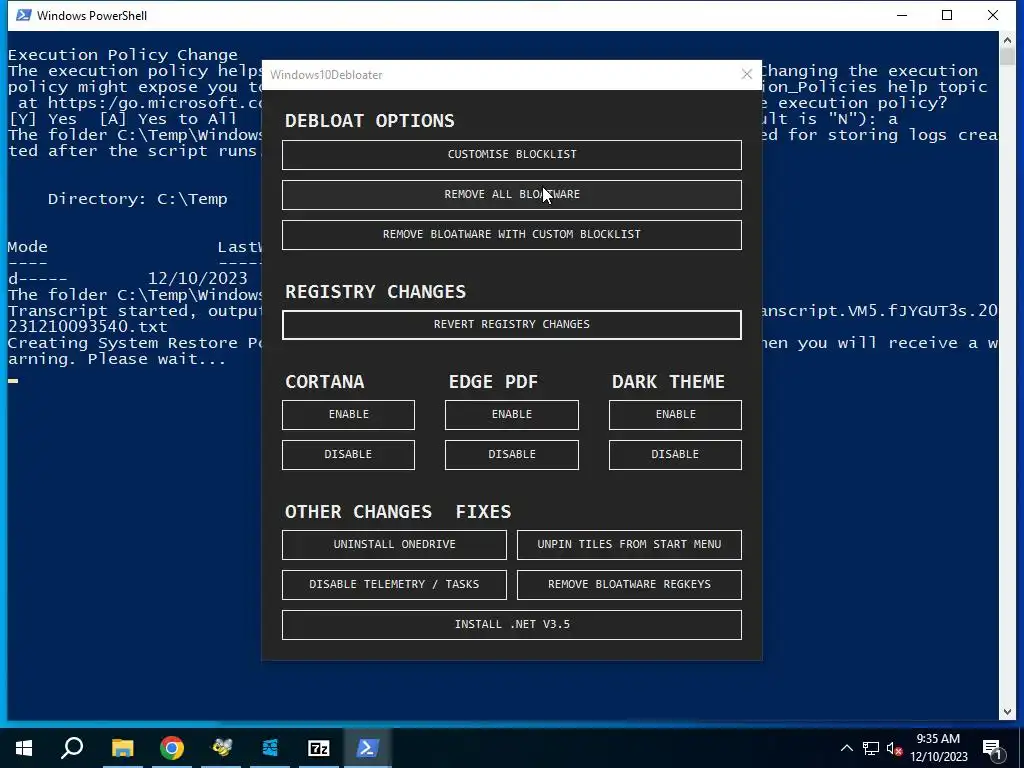Click muted volume tray icon
Viewport: 1024px width, 768px height.
[894, 748]
